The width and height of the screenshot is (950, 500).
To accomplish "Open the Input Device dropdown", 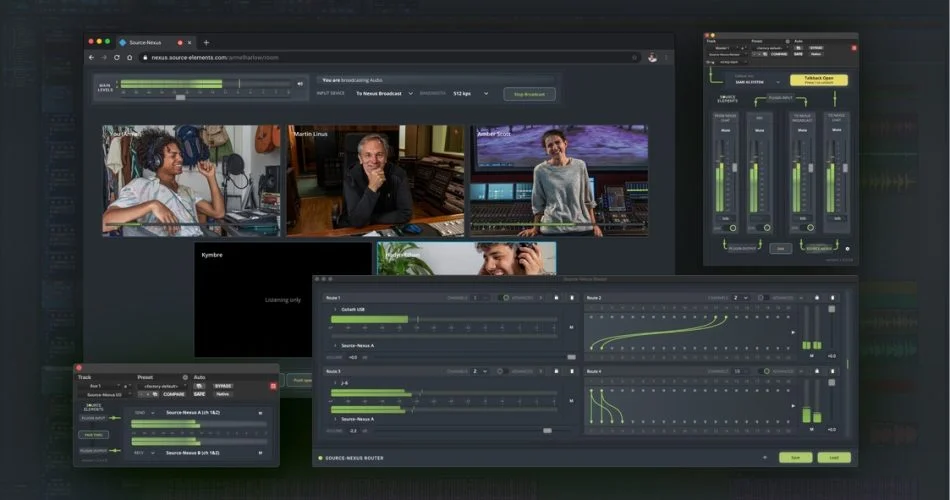I will [384, 94].
